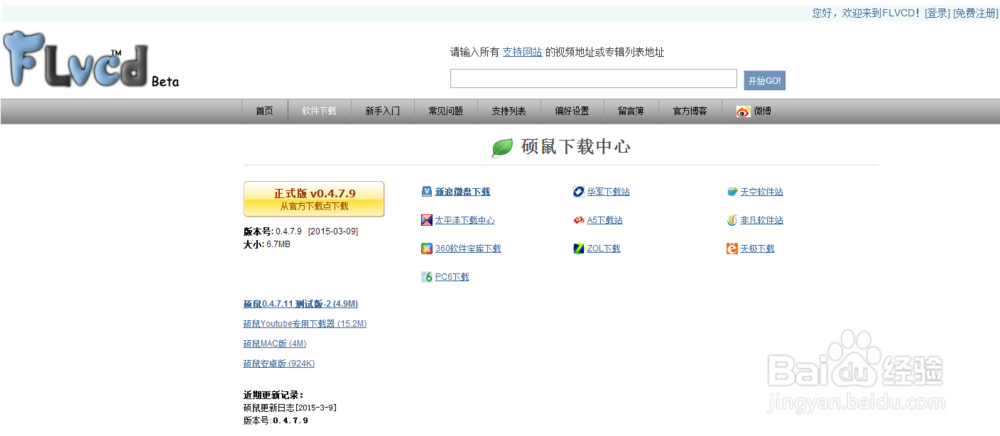This screenshot has width=1000, height=436.
Task: Click the 近期更新记录 heading
Action: [x=273, y=395]
